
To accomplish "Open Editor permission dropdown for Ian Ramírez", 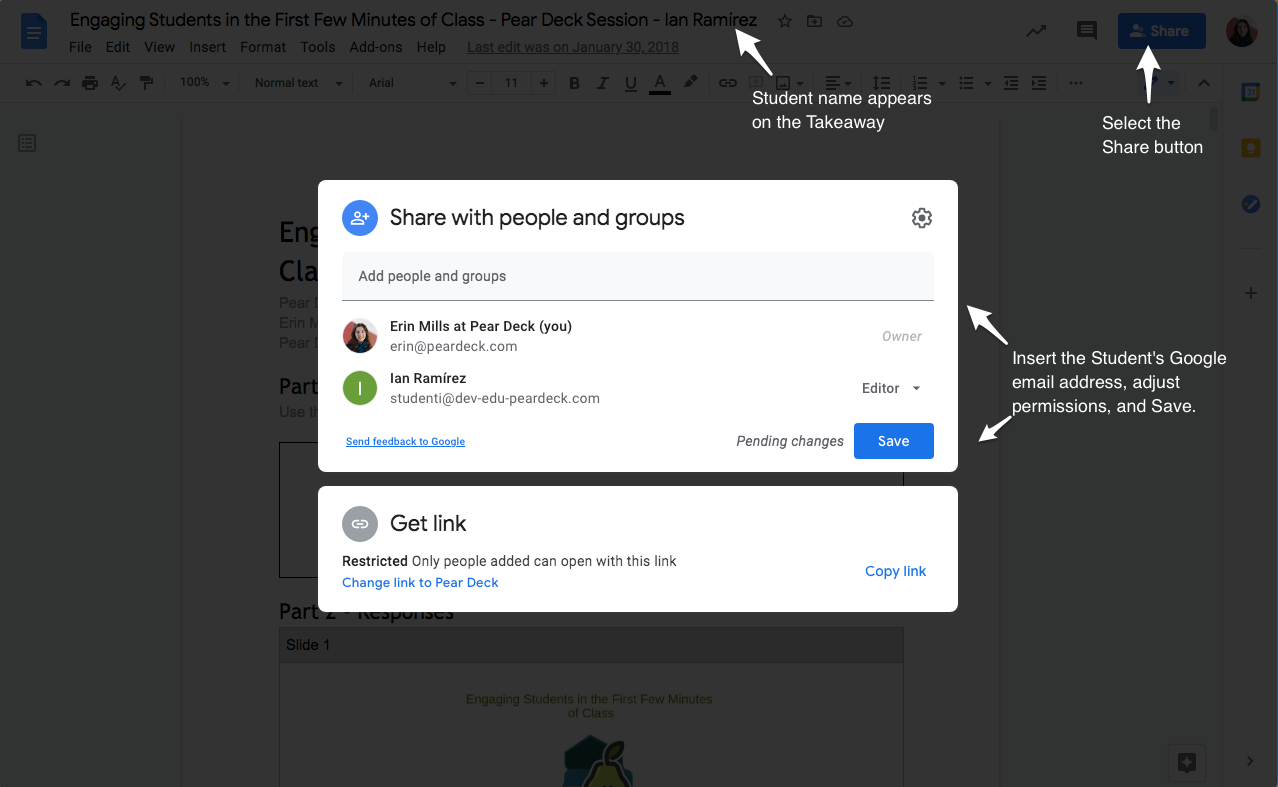I will (891, 388).
